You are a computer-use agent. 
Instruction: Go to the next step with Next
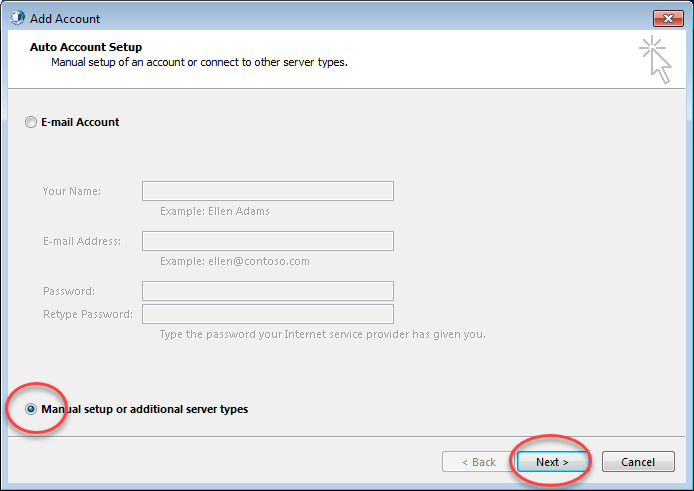(552, 462)
